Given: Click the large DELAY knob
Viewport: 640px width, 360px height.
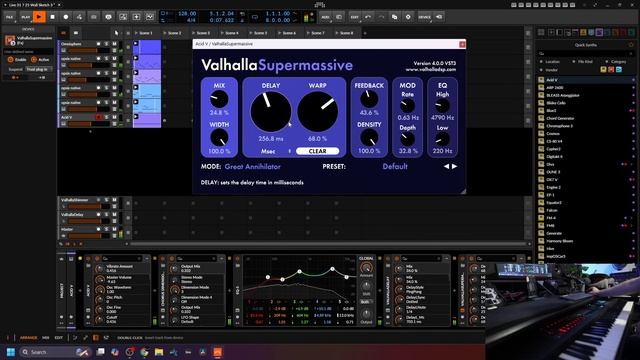Looking at the screenshot, I should [271, 111].
